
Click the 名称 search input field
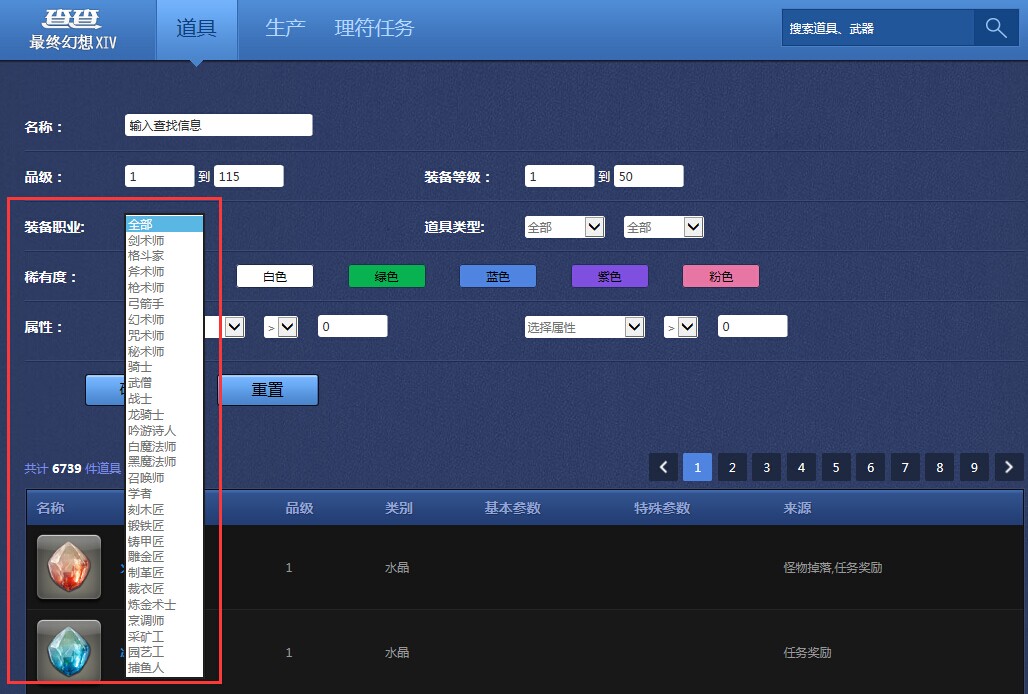pyautogui.click(x=218, y=125)
